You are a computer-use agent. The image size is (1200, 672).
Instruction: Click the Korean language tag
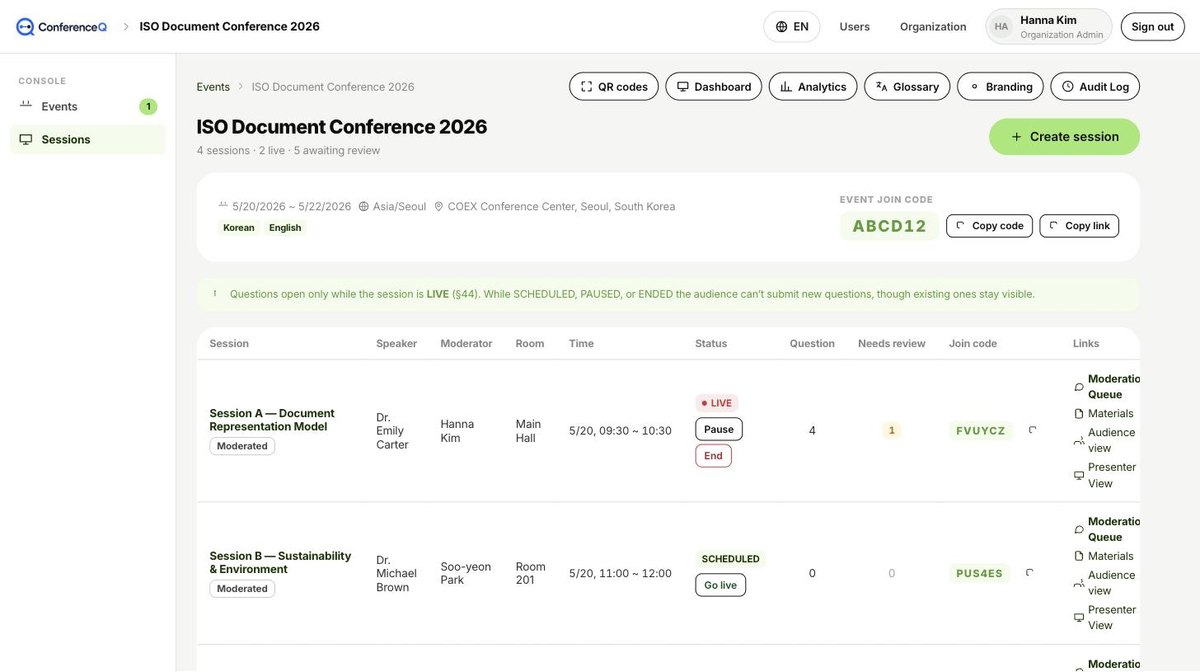[238, 228]
